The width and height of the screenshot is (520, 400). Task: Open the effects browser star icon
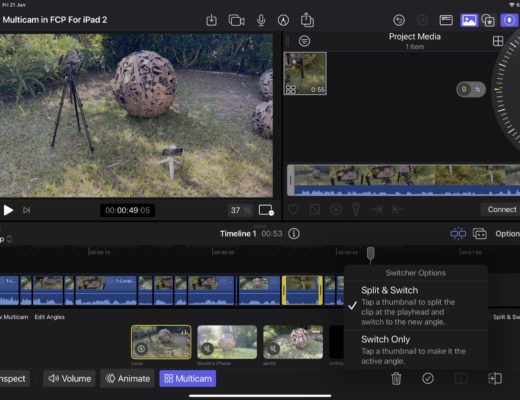tap(488, 21)
